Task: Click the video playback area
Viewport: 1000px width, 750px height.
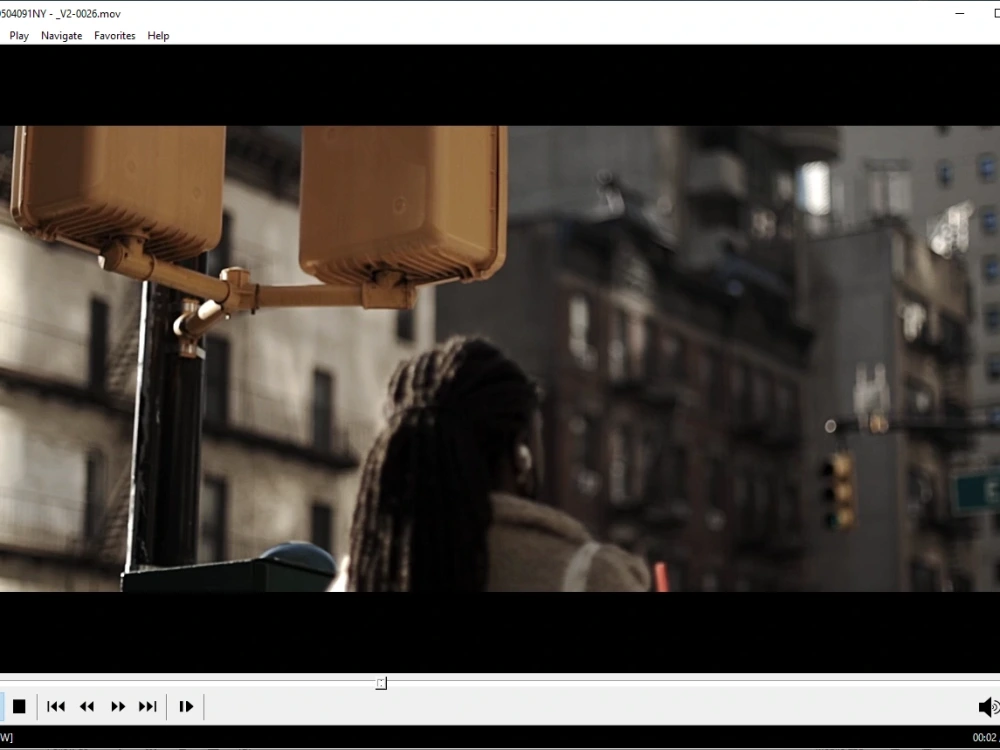Action: pyautogui.click(x=500, y=358)
